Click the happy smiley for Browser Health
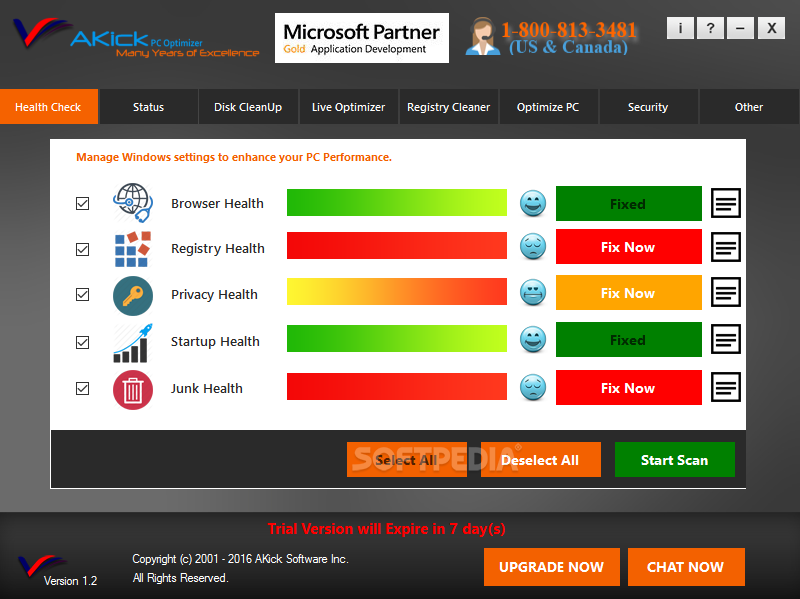This screenshot has width=800, height=599. point(533,203)
